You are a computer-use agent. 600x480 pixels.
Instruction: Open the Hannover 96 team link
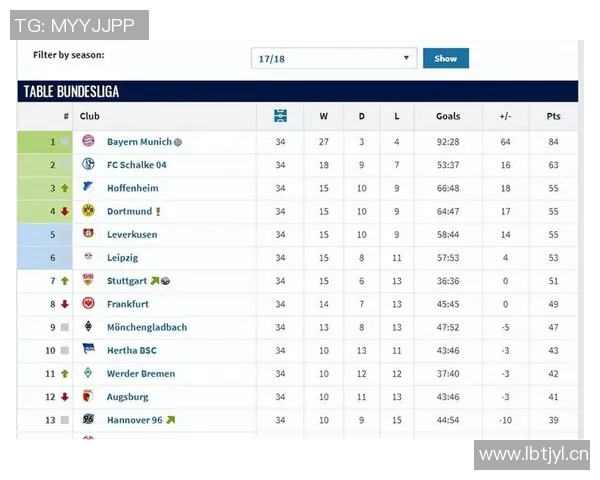(x=134, y=420)
